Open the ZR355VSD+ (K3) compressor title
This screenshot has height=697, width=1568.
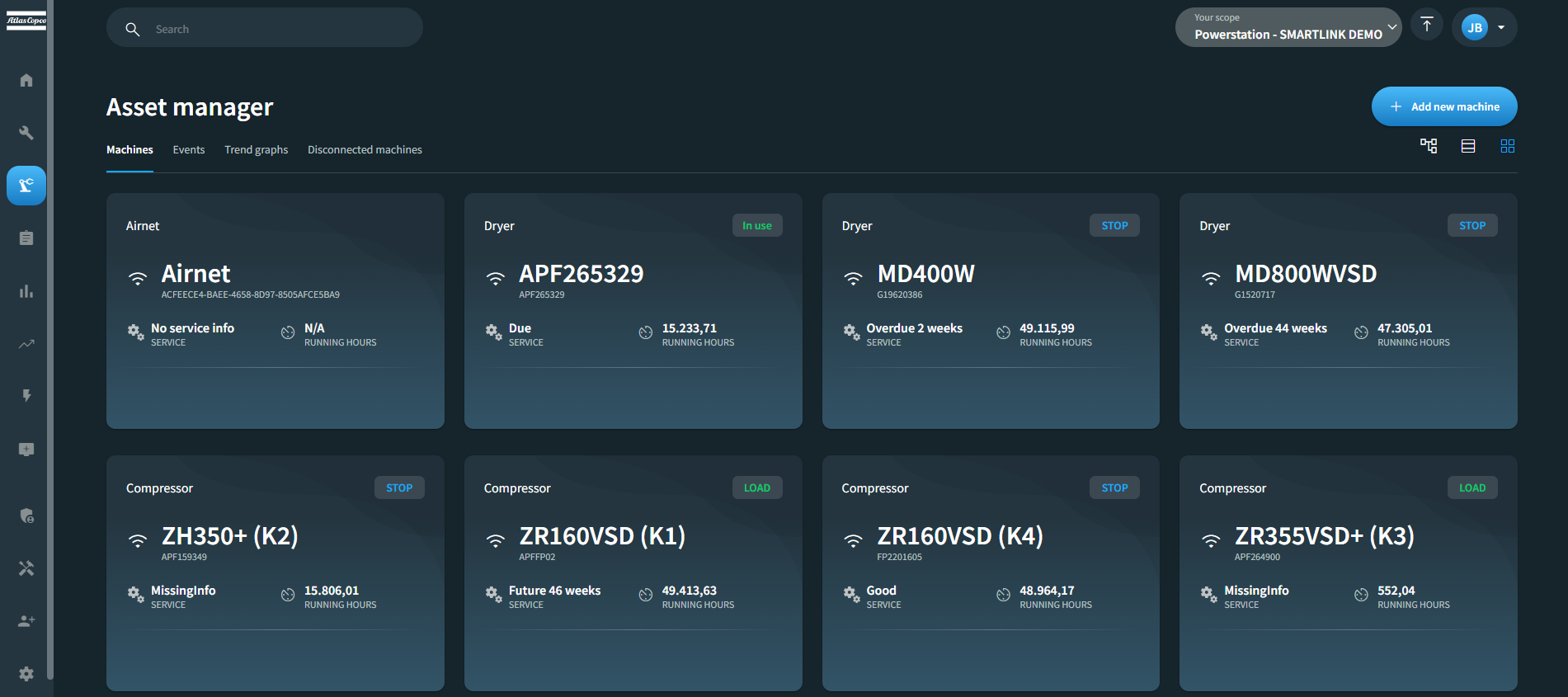(x=1325, y=536)
